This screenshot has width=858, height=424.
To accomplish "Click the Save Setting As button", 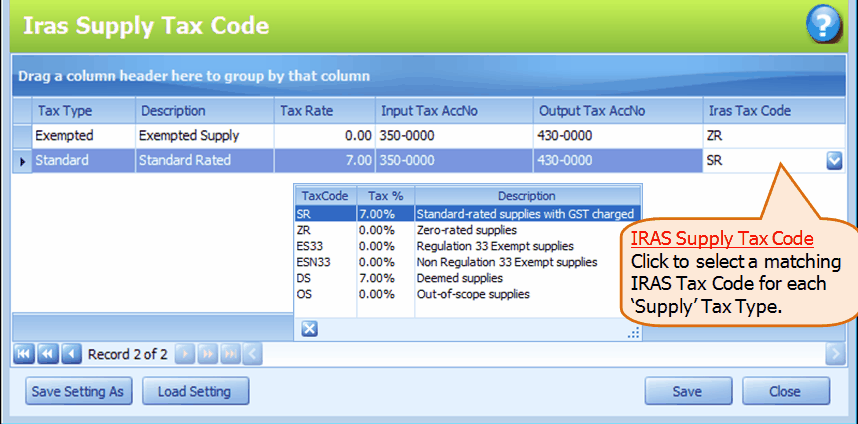I will 79,391.
